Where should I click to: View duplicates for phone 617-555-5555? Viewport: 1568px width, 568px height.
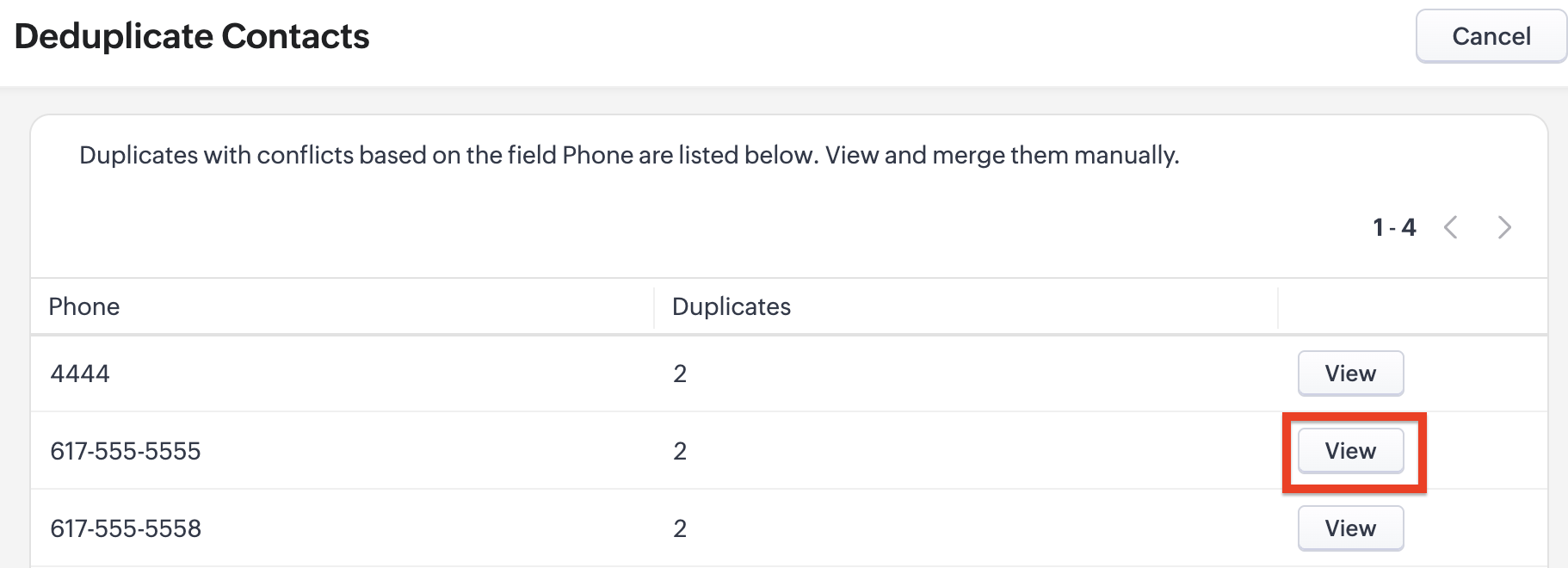coord(1350,451)
